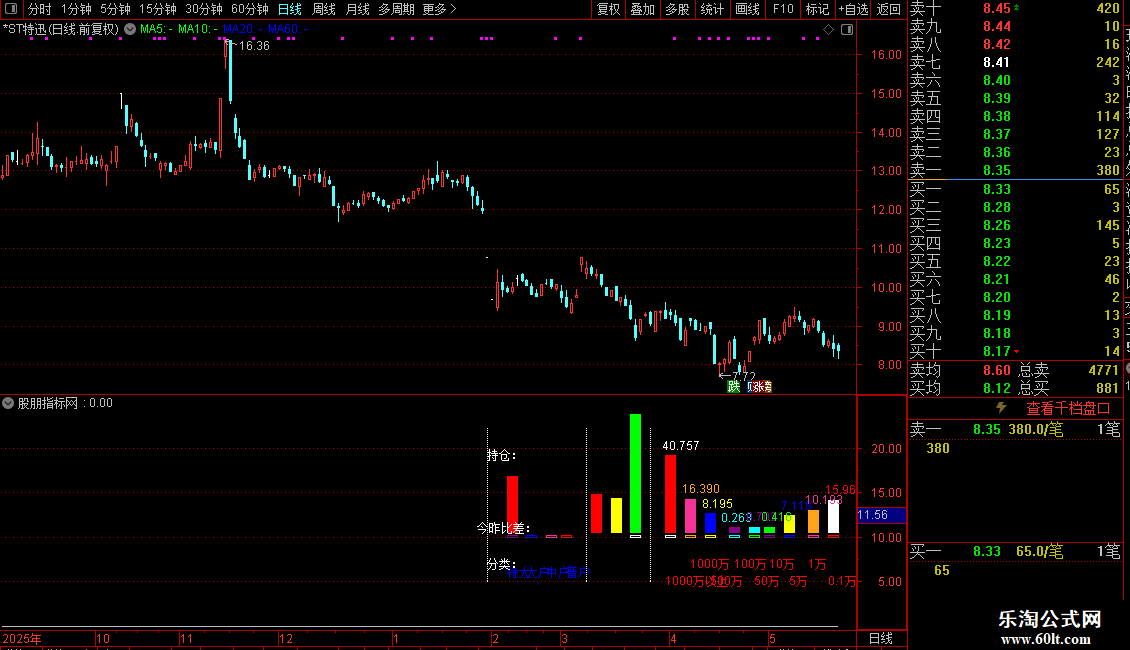Viewport: 1130px width, 650px height.
Task: Select the 买一 price 8.33 row
Action: point(1015,189)
